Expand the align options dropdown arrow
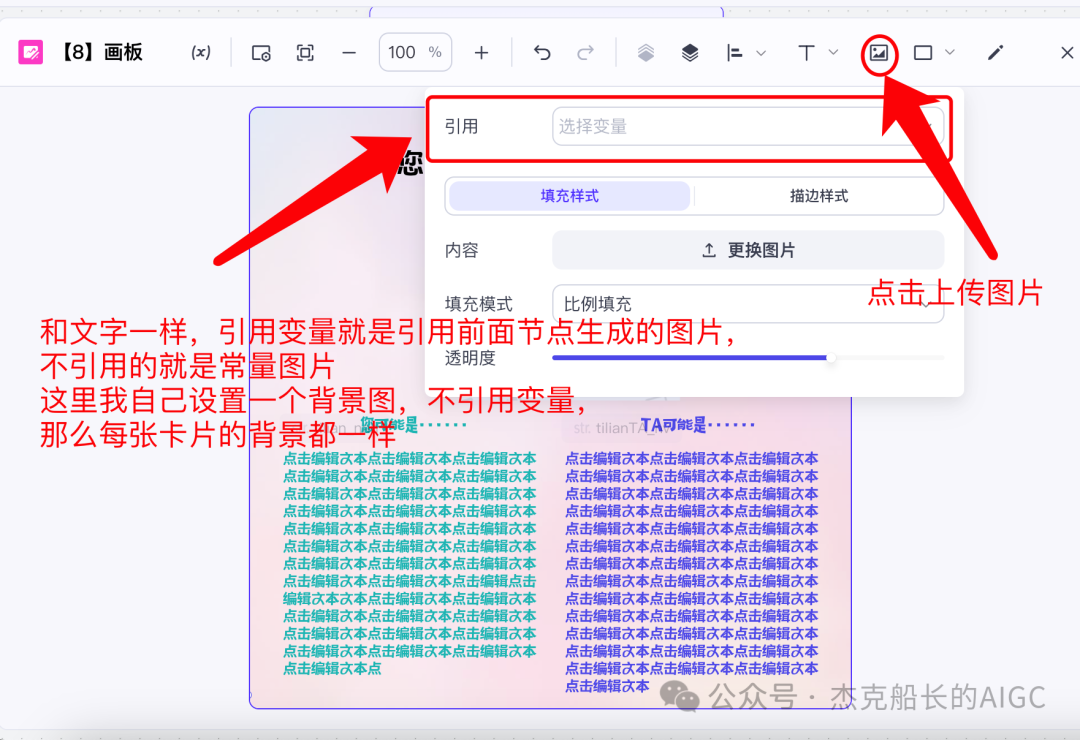Image resolution: width=1080 pixels, height=740 pixels. pos(761,53)
